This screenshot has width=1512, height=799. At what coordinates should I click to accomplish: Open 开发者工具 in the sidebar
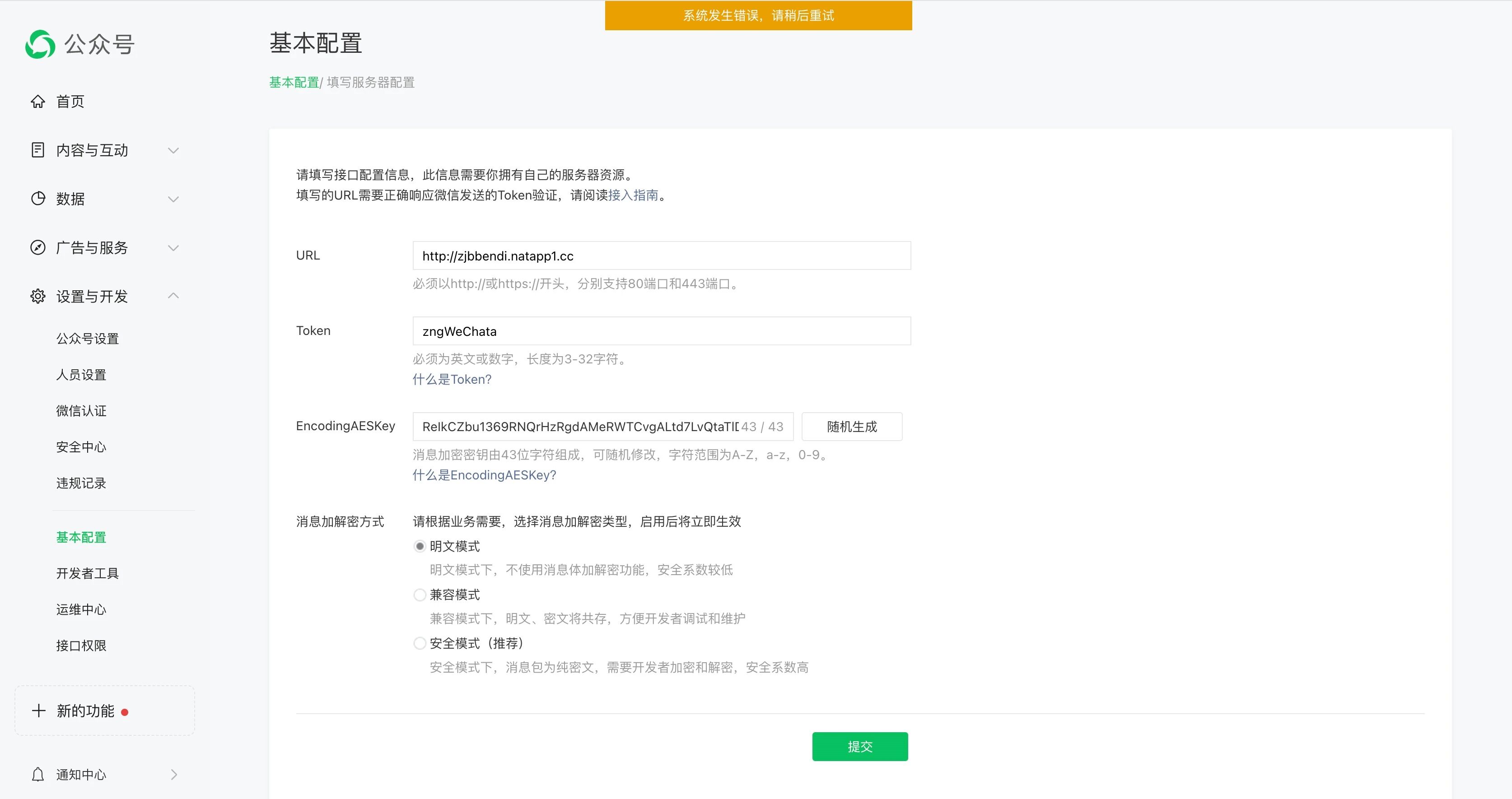88,573
